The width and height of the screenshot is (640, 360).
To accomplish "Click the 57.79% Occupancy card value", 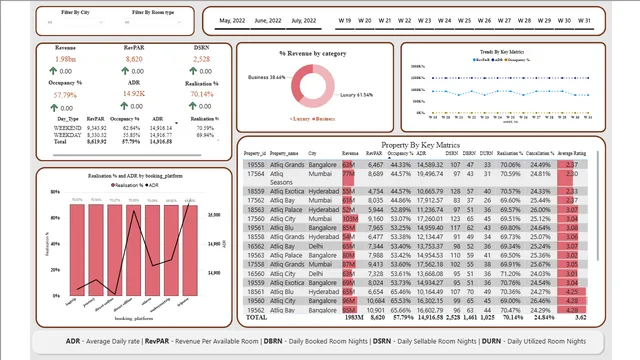I will point(65,95).
